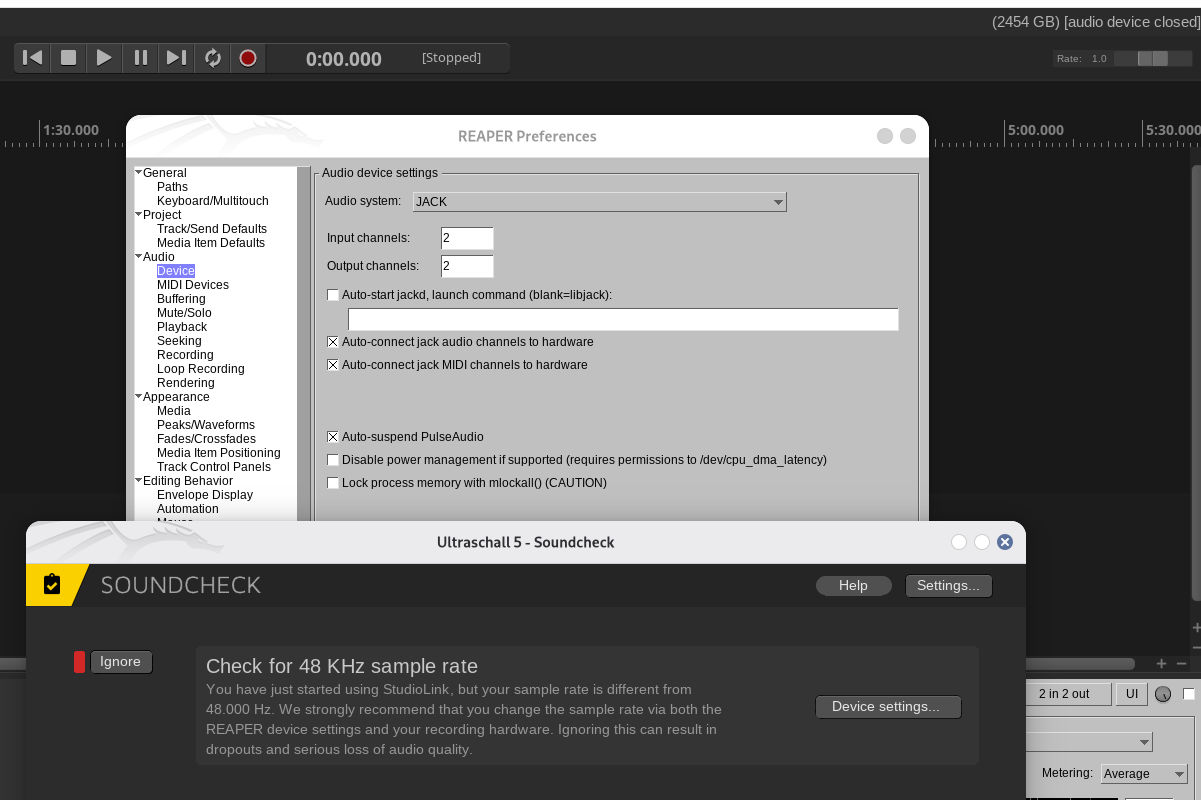The height and width of the screenshot is (800, 1201).
Task: Enable Auto-start jackd checkbox
Action: (x=333, y=295)
